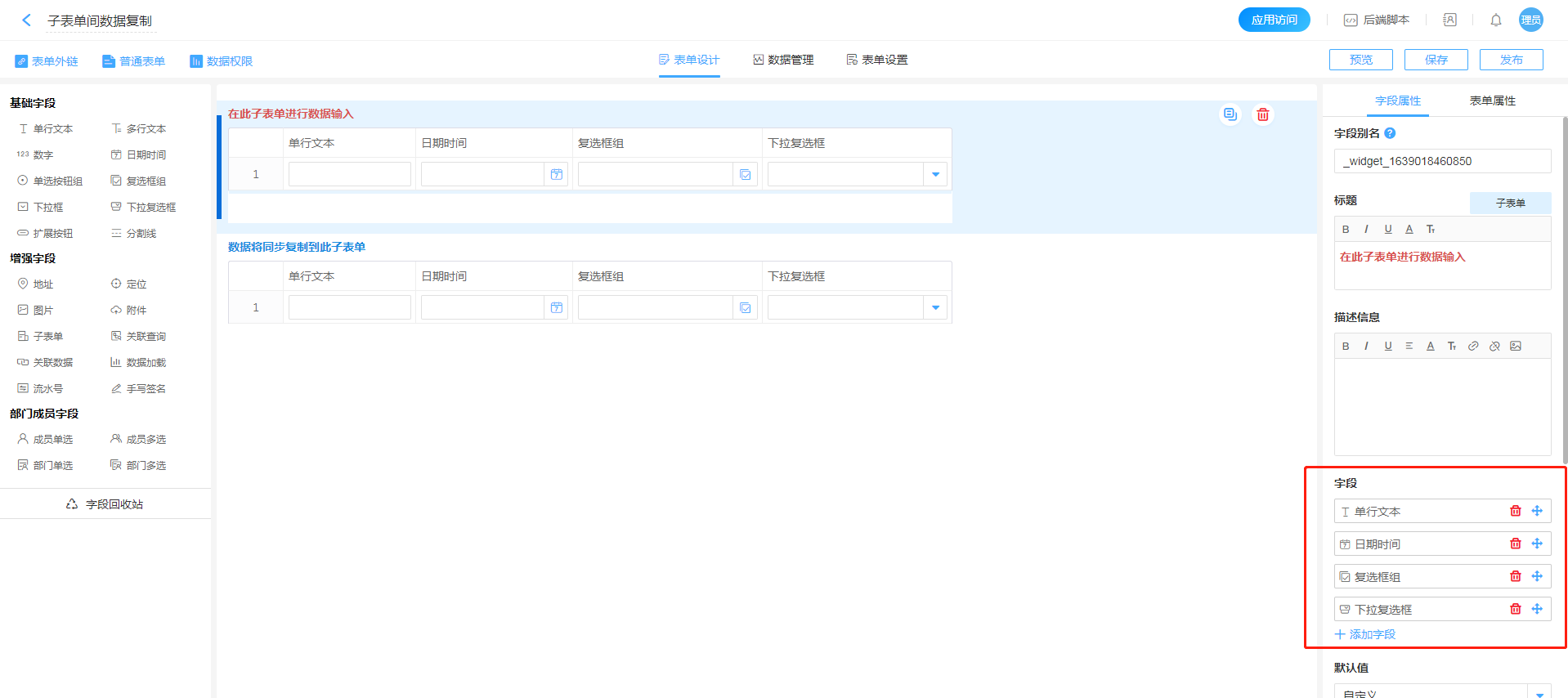Toggle underline in 标题 editor toolbar
Image resolution: width=1568 pixels, height=698 pixels.
(1387, 229)
